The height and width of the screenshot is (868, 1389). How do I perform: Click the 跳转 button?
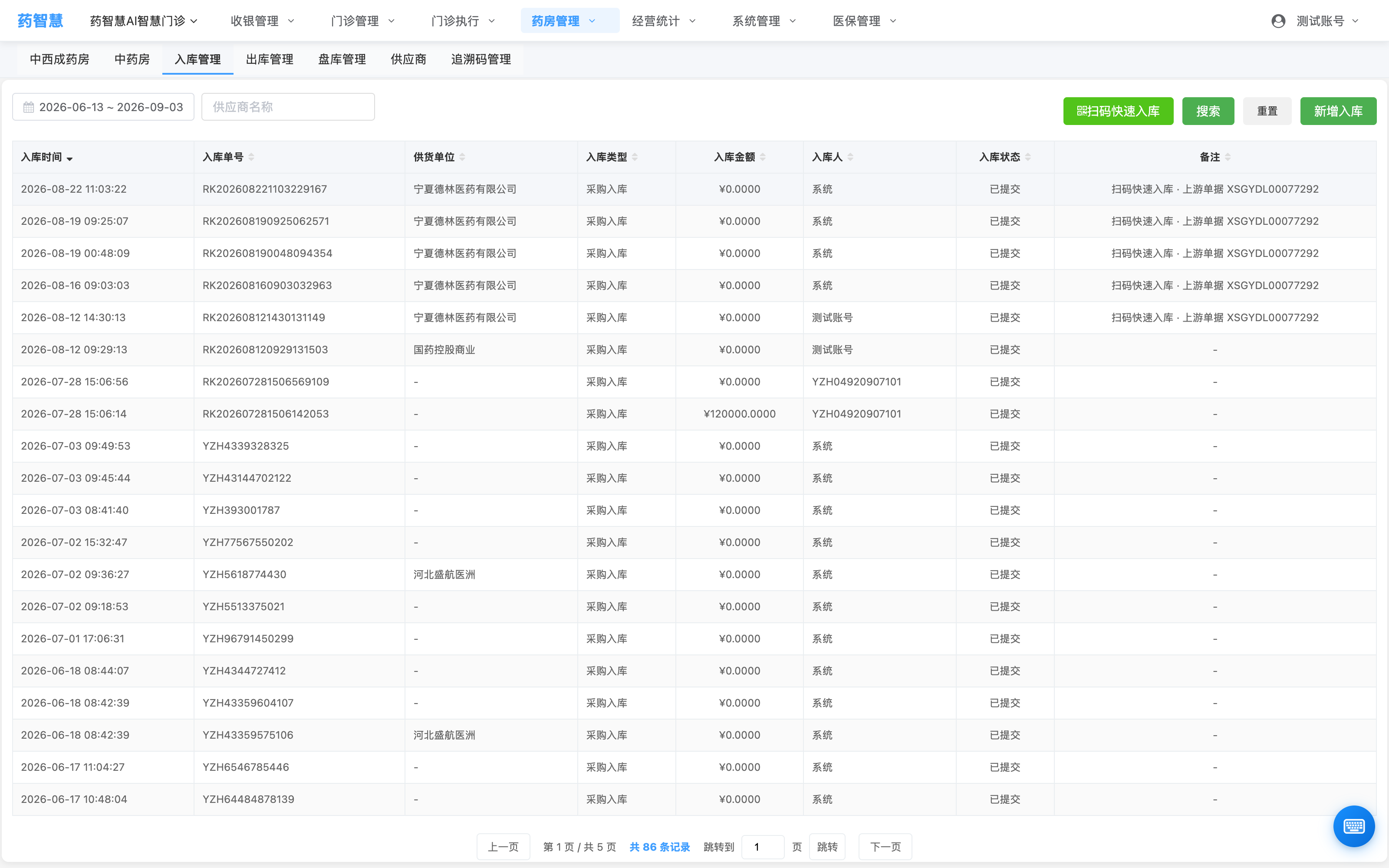(x=827, y=847)
